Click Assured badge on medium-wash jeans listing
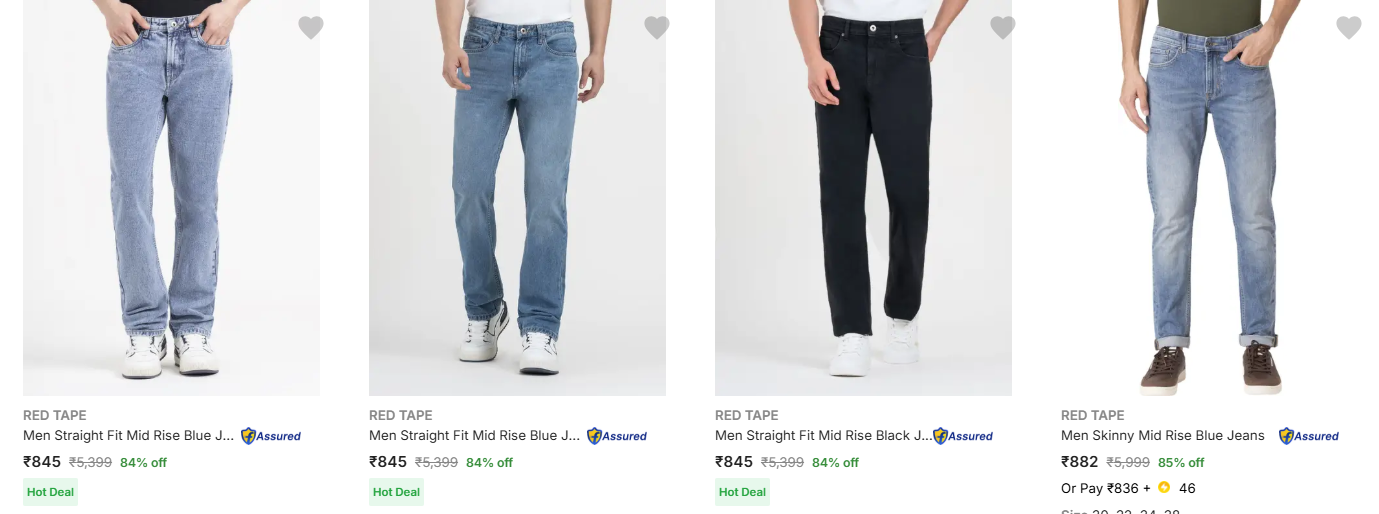 (x=617, y=436)
